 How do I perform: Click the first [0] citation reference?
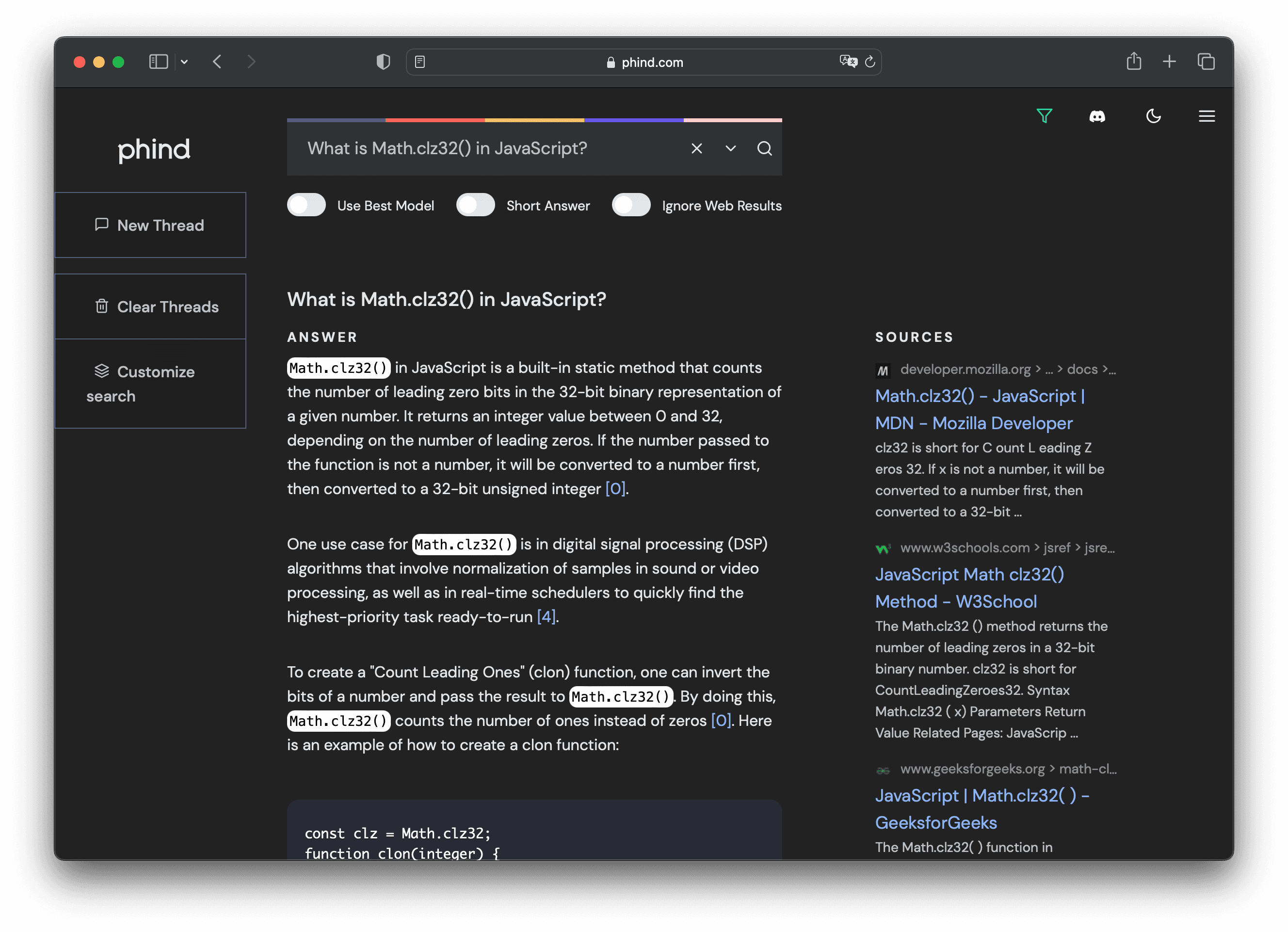(615, 488)
